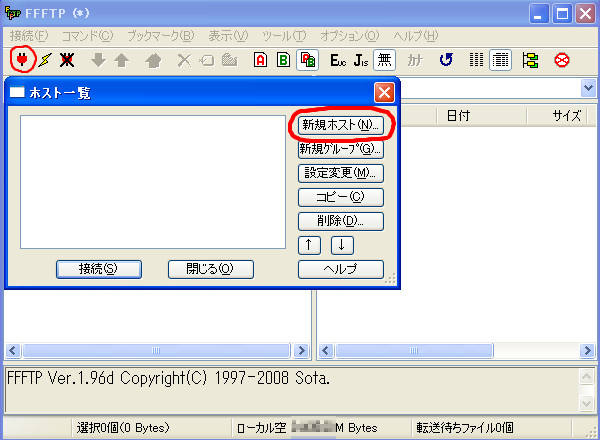600x440 pixels.
Task: Click 接続(S) button in host list
Action: tap(99, 269)
